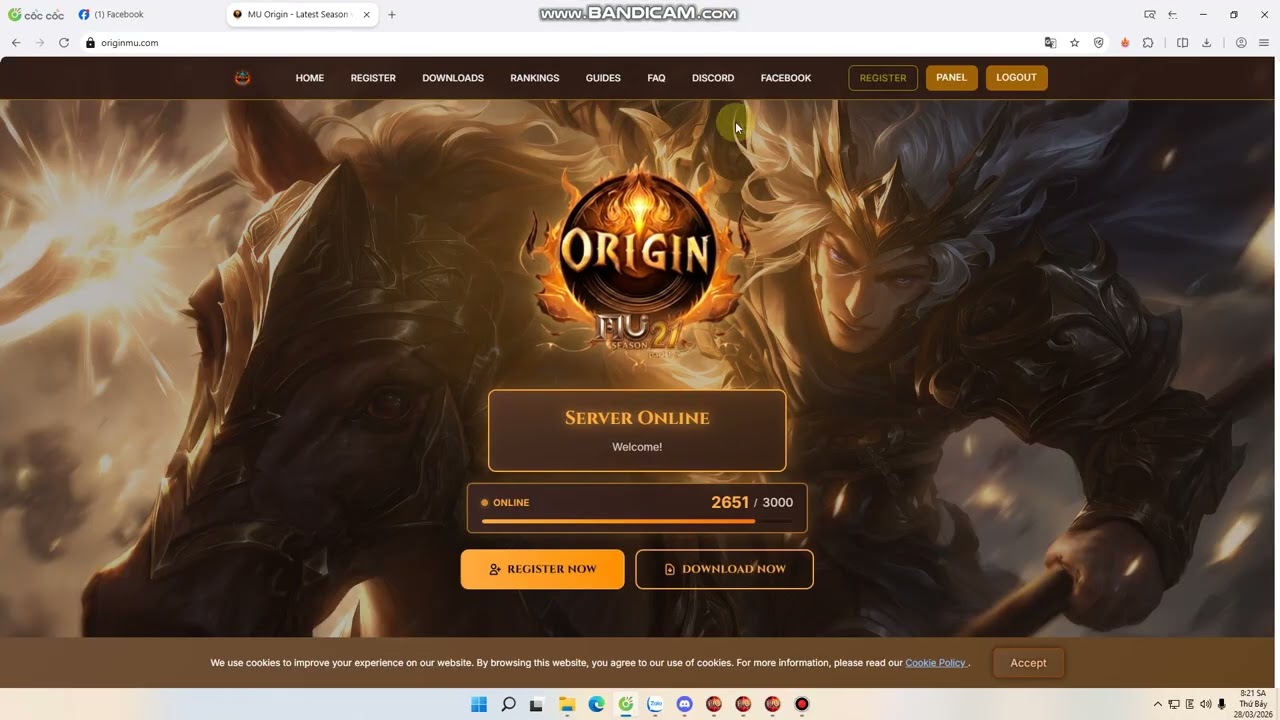
Task: Open the browser hamburger menu
Action: tap(1264, 43)
